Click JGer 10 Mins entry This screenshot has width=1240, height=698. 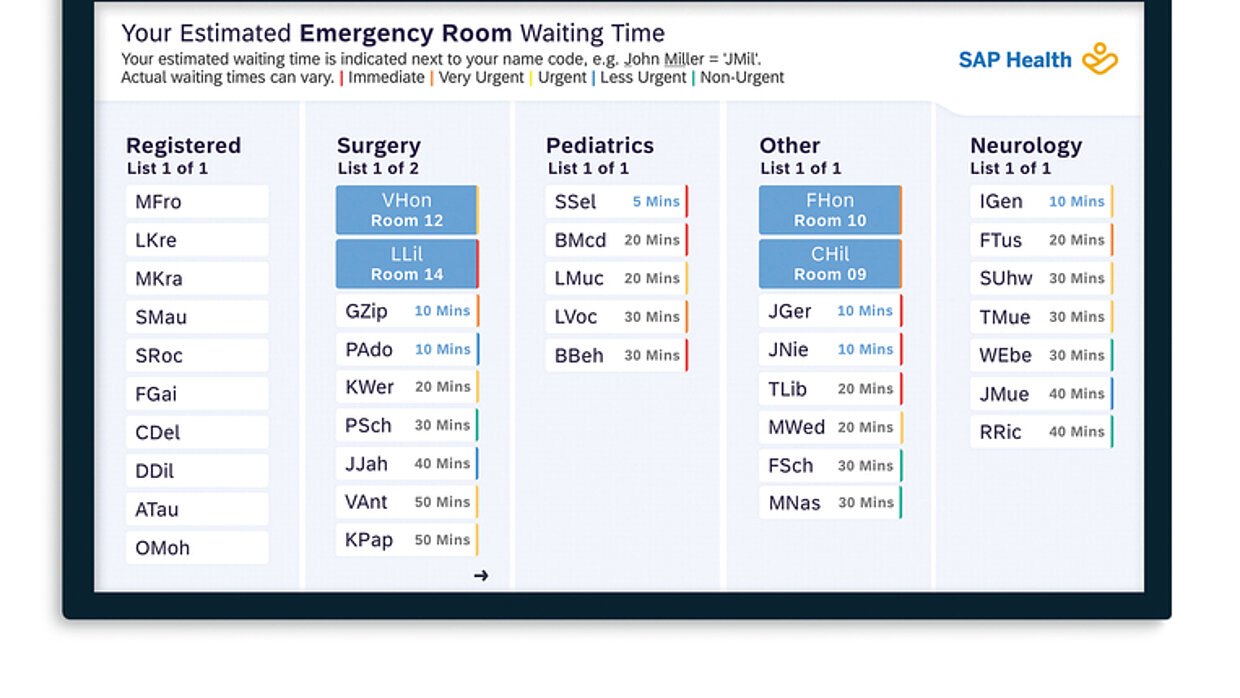pyautogui.click(x=830, y=311)
